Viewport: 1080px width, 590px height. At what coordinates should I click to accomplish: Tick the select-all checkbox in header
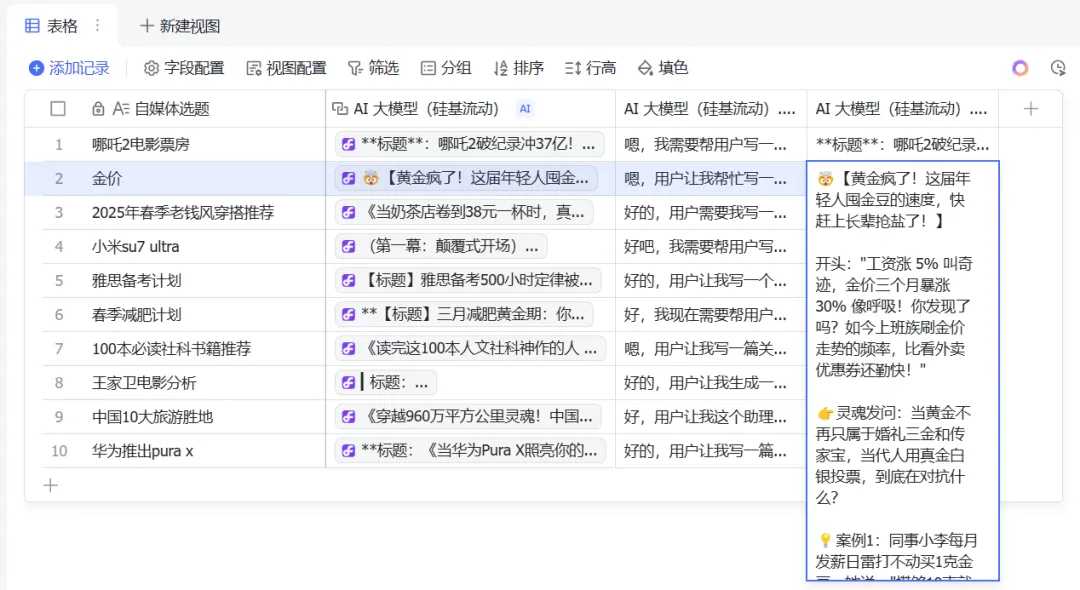(x=58, y=109)
